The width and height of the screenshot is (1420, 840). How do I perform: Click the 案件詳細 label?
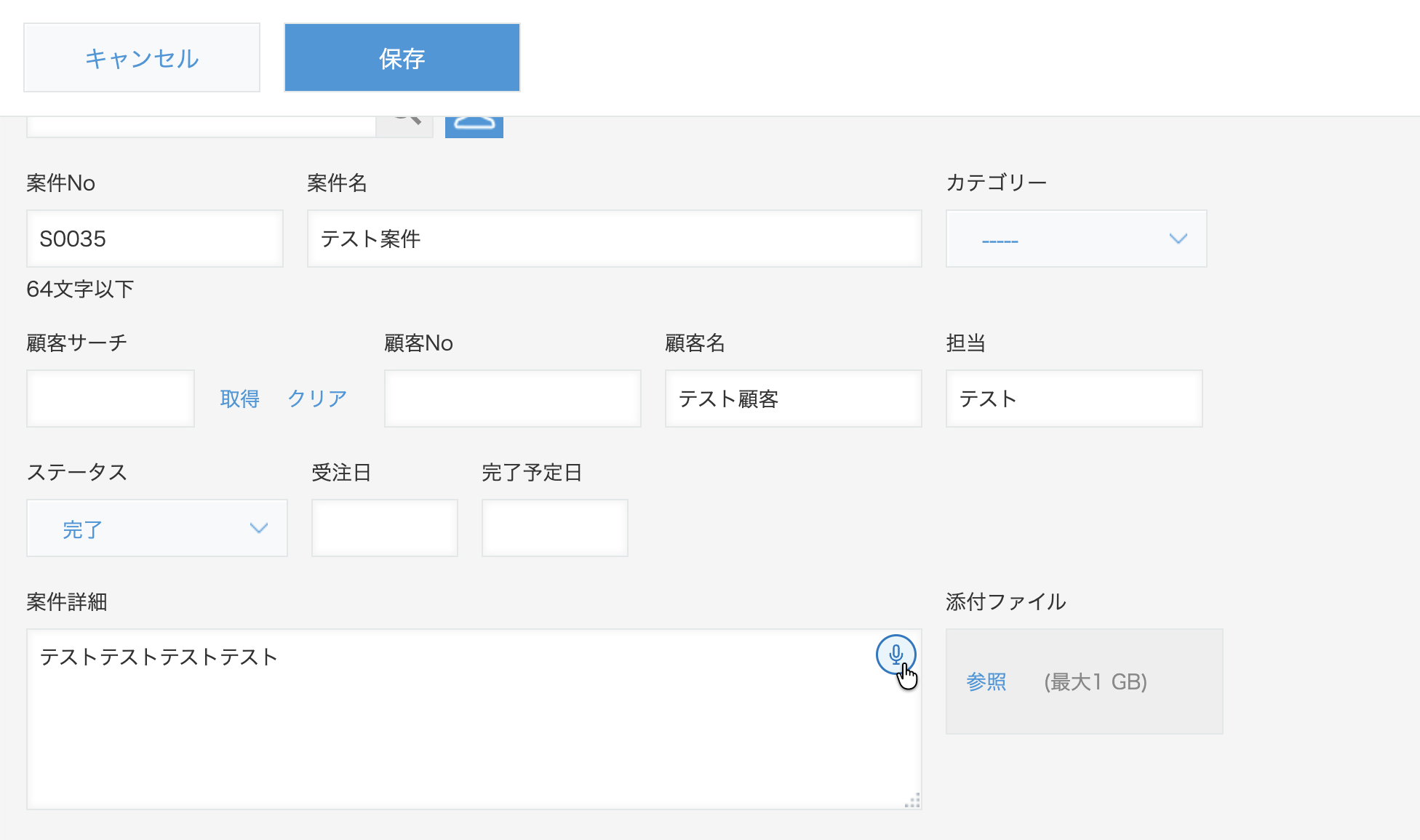tap(67, 602)
